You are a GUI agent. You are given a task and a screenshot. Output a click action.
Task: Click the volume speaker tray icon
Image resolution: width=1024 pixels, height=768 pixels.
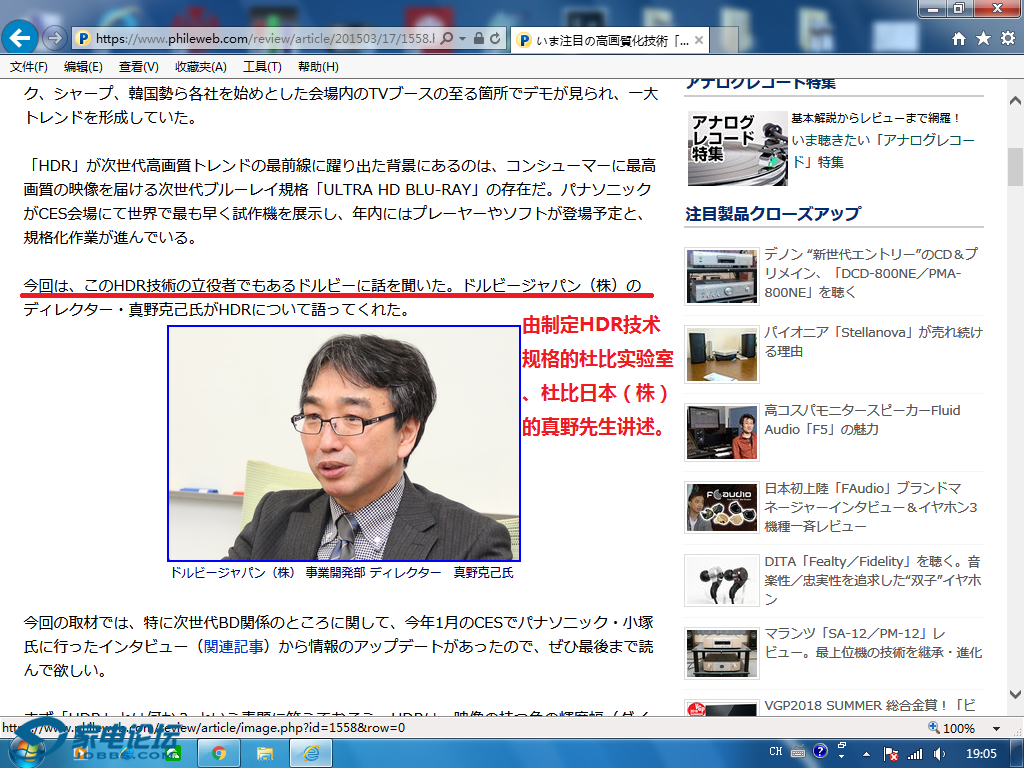pyautogui.click(x=939, y=752)
